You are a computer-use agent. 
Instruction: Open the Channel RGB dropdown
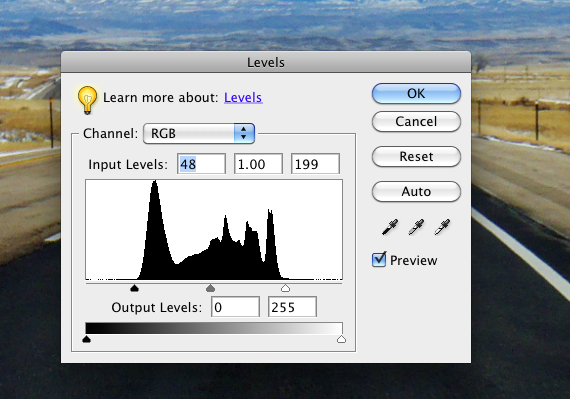click(199, 133)
